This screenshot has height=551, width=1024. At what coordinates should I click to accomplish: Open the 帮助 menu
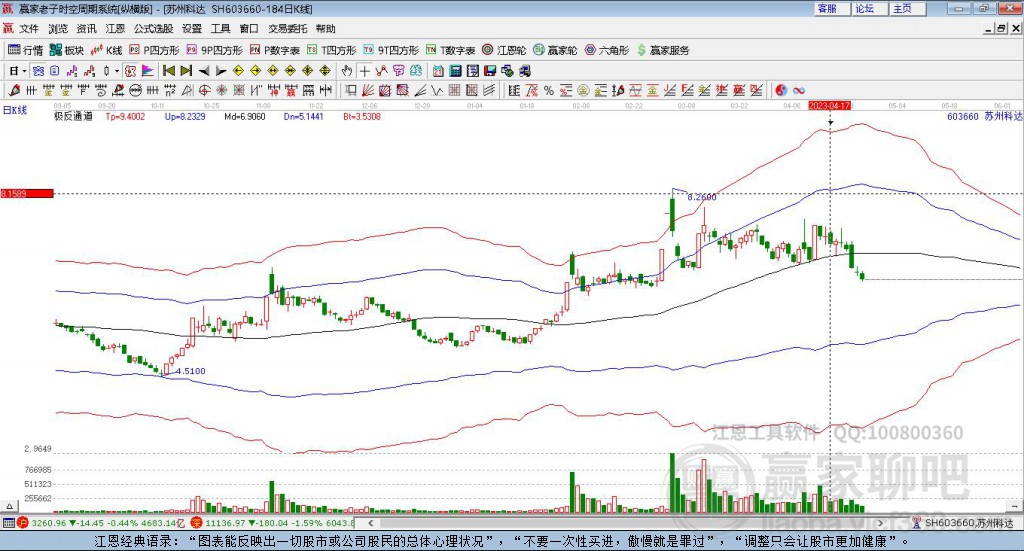[x=325, y=29]
